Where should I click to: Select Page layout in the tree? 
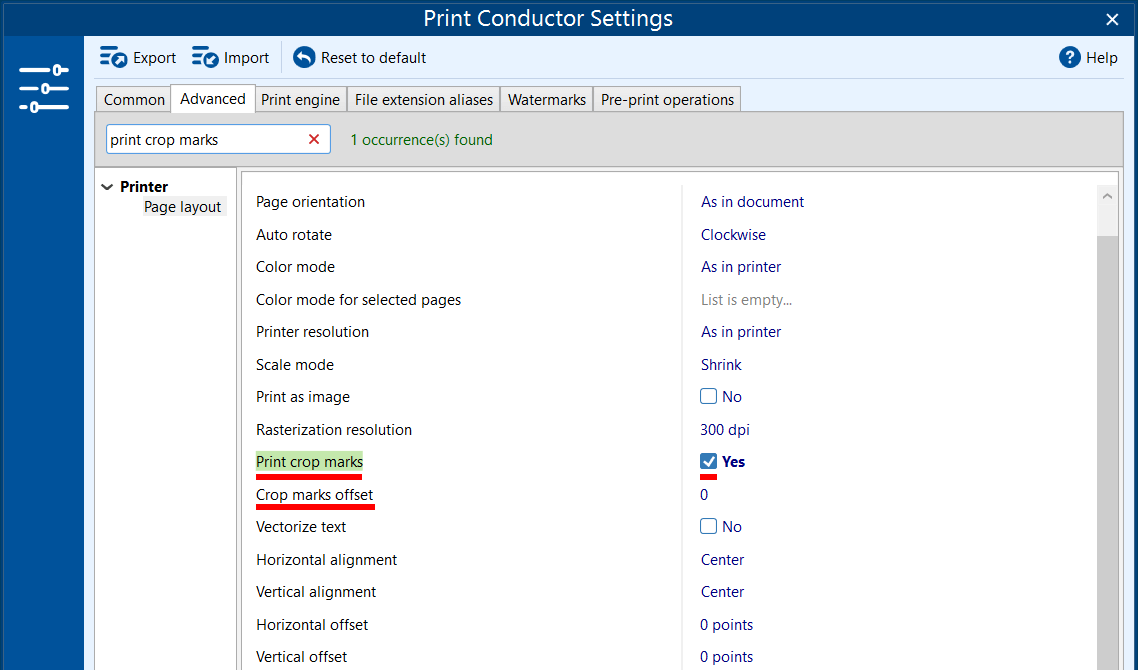(182, 207)
